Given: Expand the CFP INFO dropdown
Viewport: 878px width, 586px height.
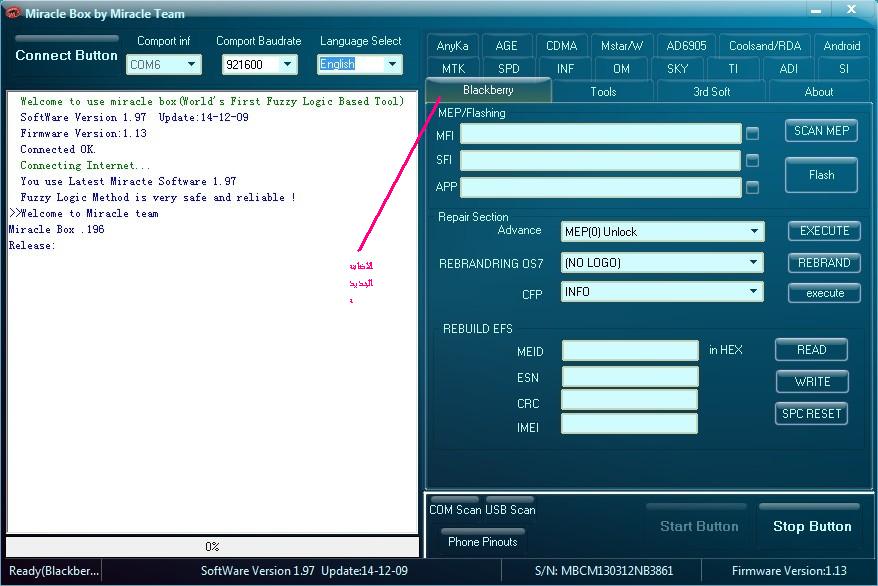Looking at the screenshot, I should point(662,292).
